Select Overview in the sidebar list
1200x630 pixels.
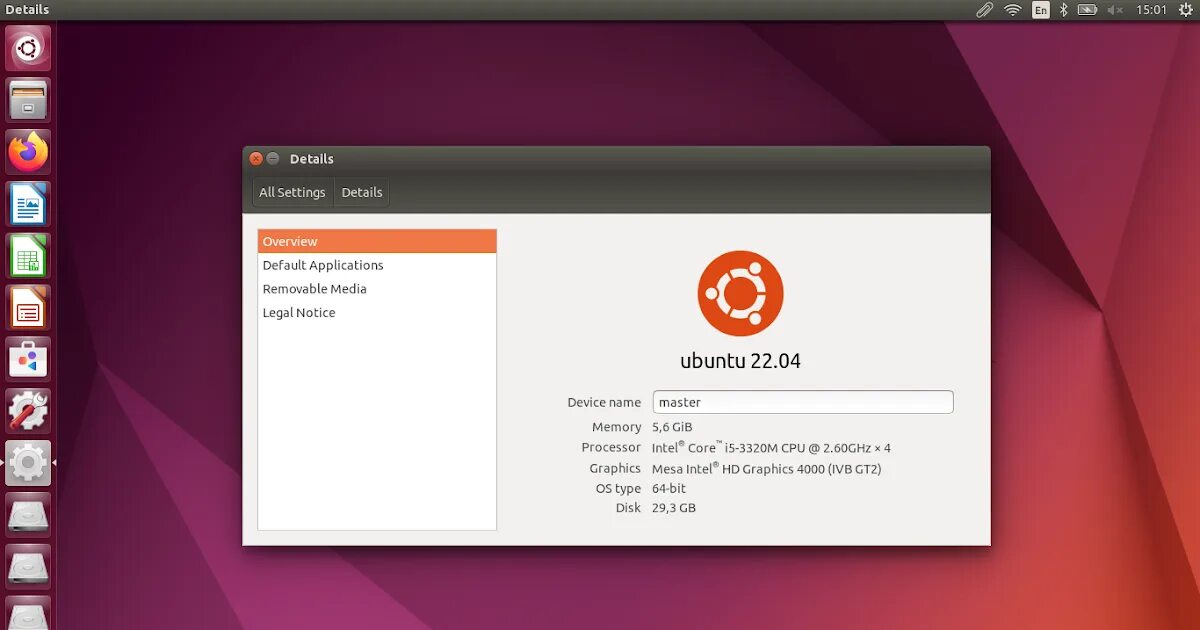[x=377, y=241]
